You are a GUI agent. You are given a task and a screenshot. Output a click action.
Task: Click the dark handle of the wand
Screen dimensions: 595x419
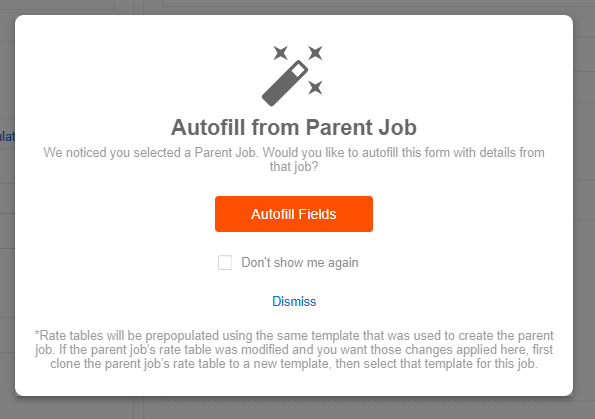(x=281, y=87)
